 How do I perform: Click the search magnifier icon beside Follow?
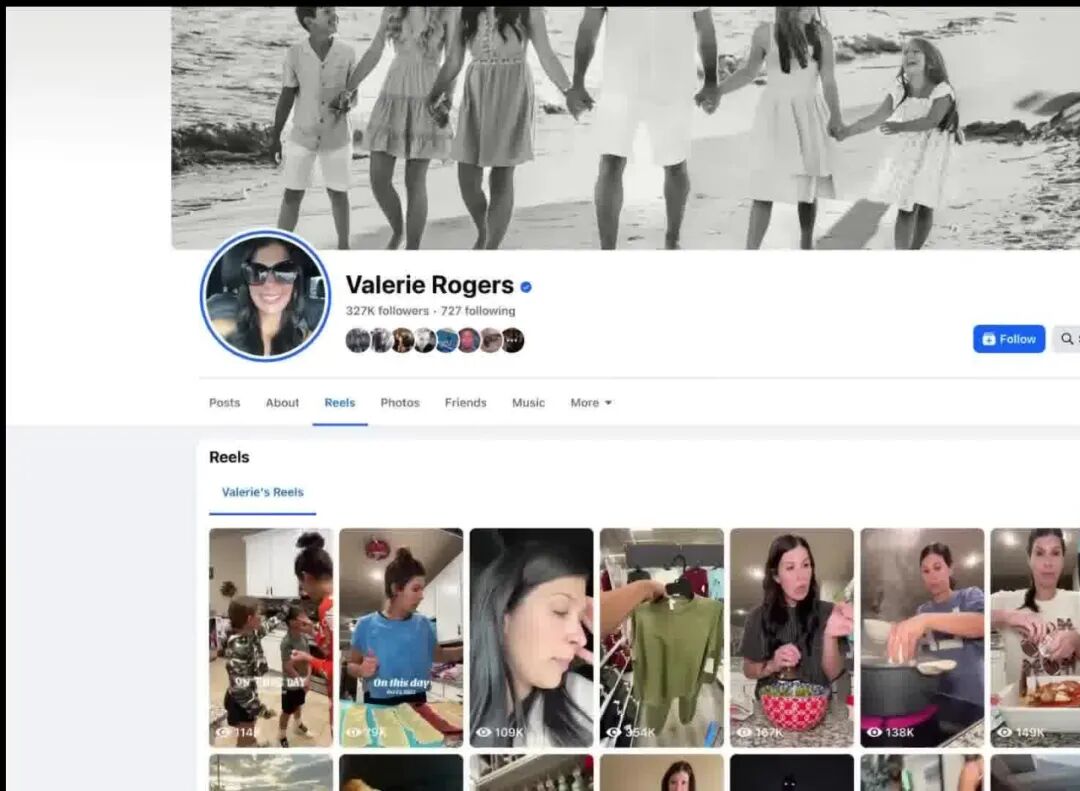pos(1067,339)
